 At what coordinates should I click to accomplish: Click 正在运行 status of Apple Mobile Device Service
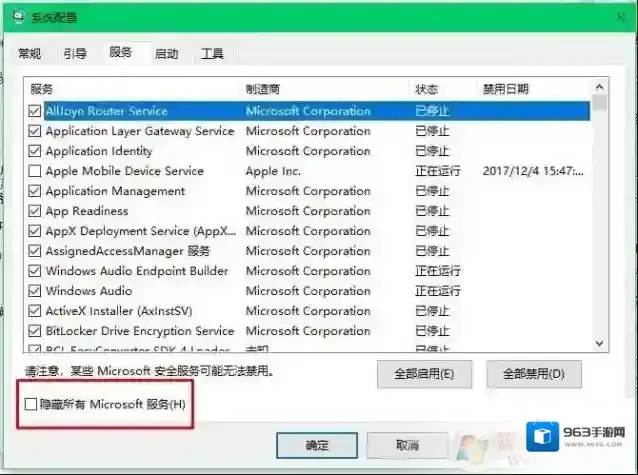coord(438,171)
